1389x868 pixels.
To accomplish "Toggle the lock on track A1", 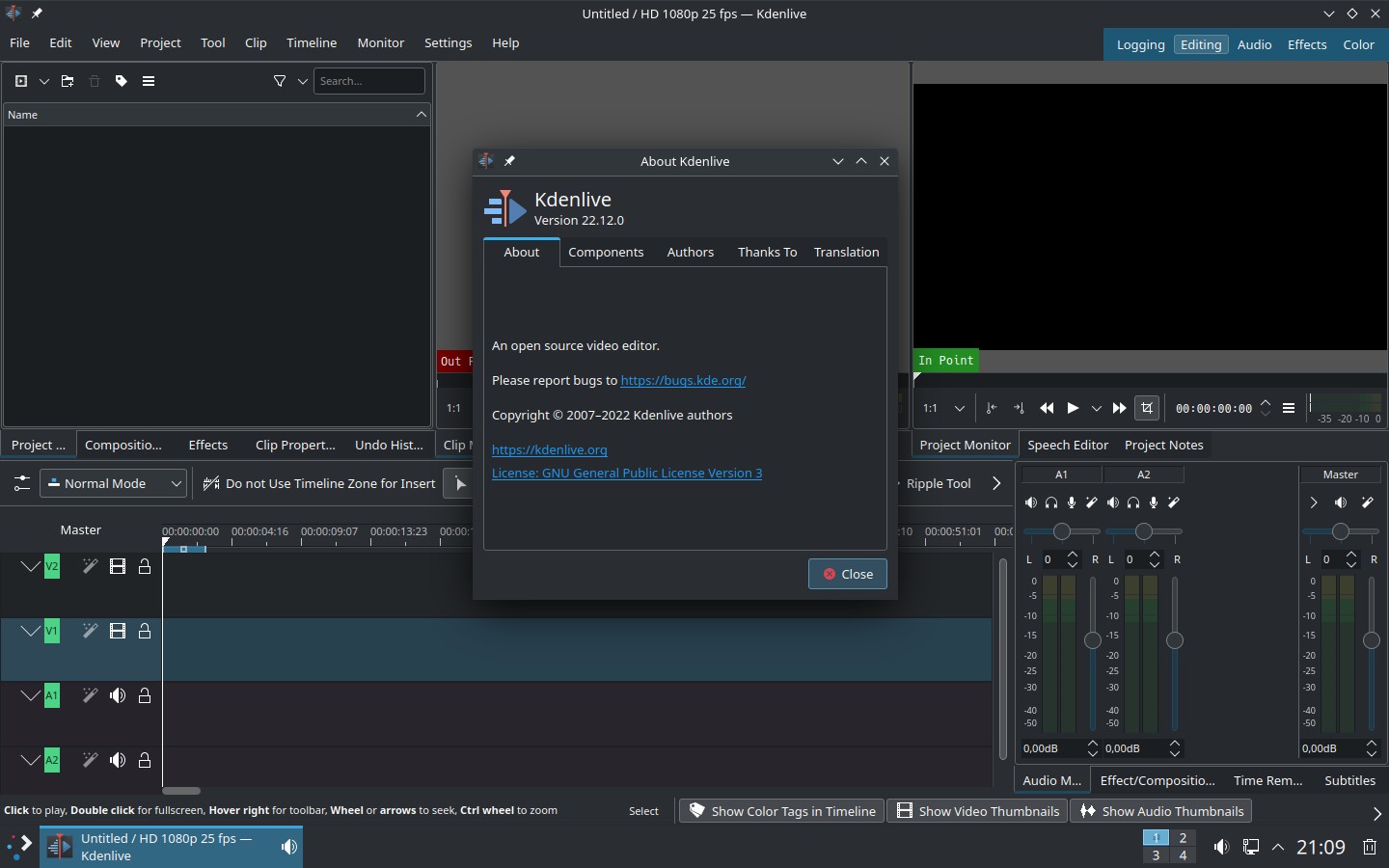I will click(145, 695).
